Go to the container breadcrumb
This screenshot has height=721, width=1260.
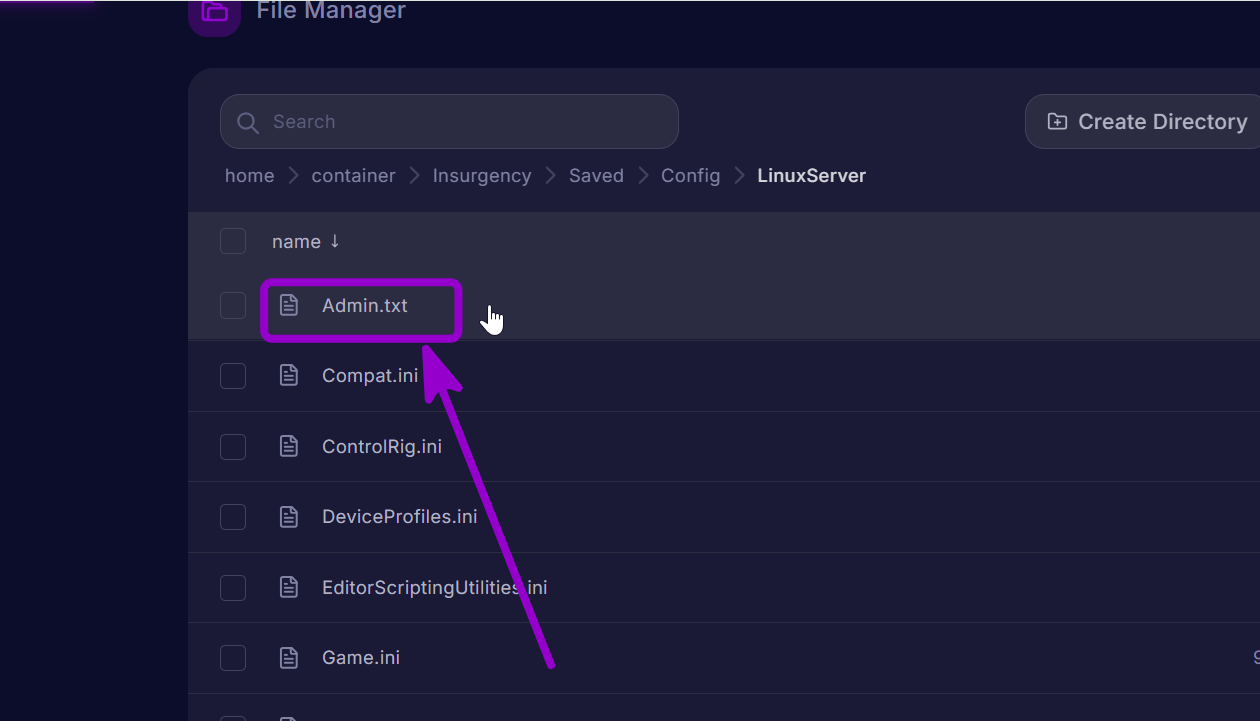[x=353, y=175]
